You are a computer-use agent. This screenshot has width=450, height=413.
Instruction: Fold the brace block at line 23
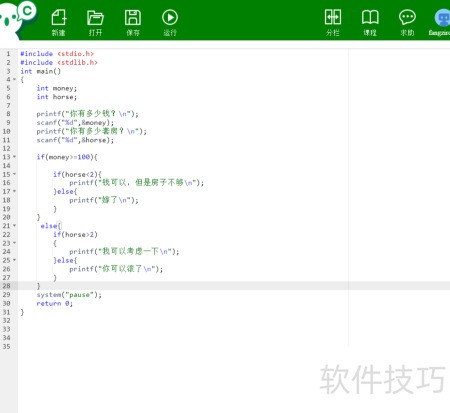[x=14, y=243]
